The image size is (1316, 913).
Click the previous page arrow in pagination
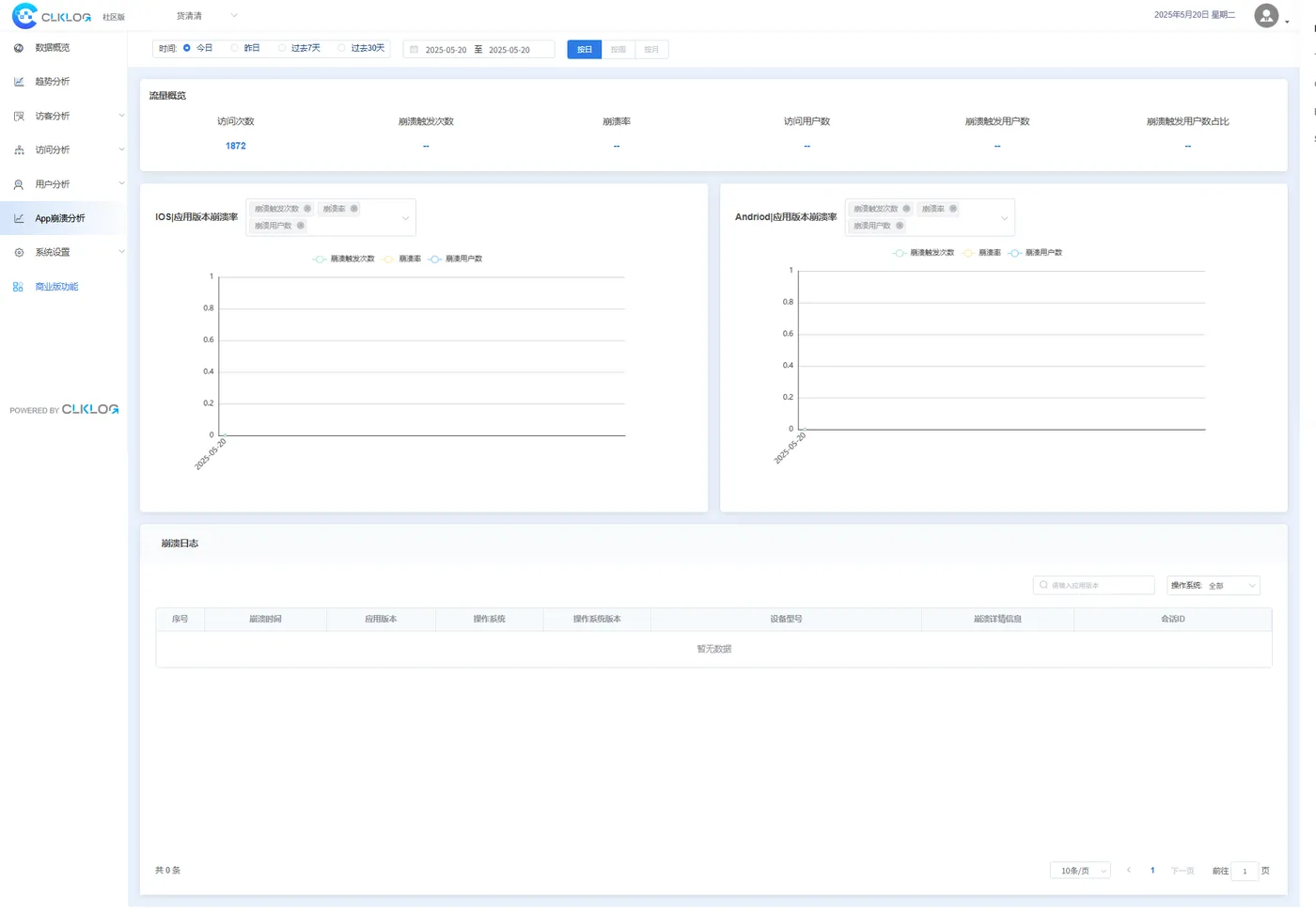pos(1129,870)
